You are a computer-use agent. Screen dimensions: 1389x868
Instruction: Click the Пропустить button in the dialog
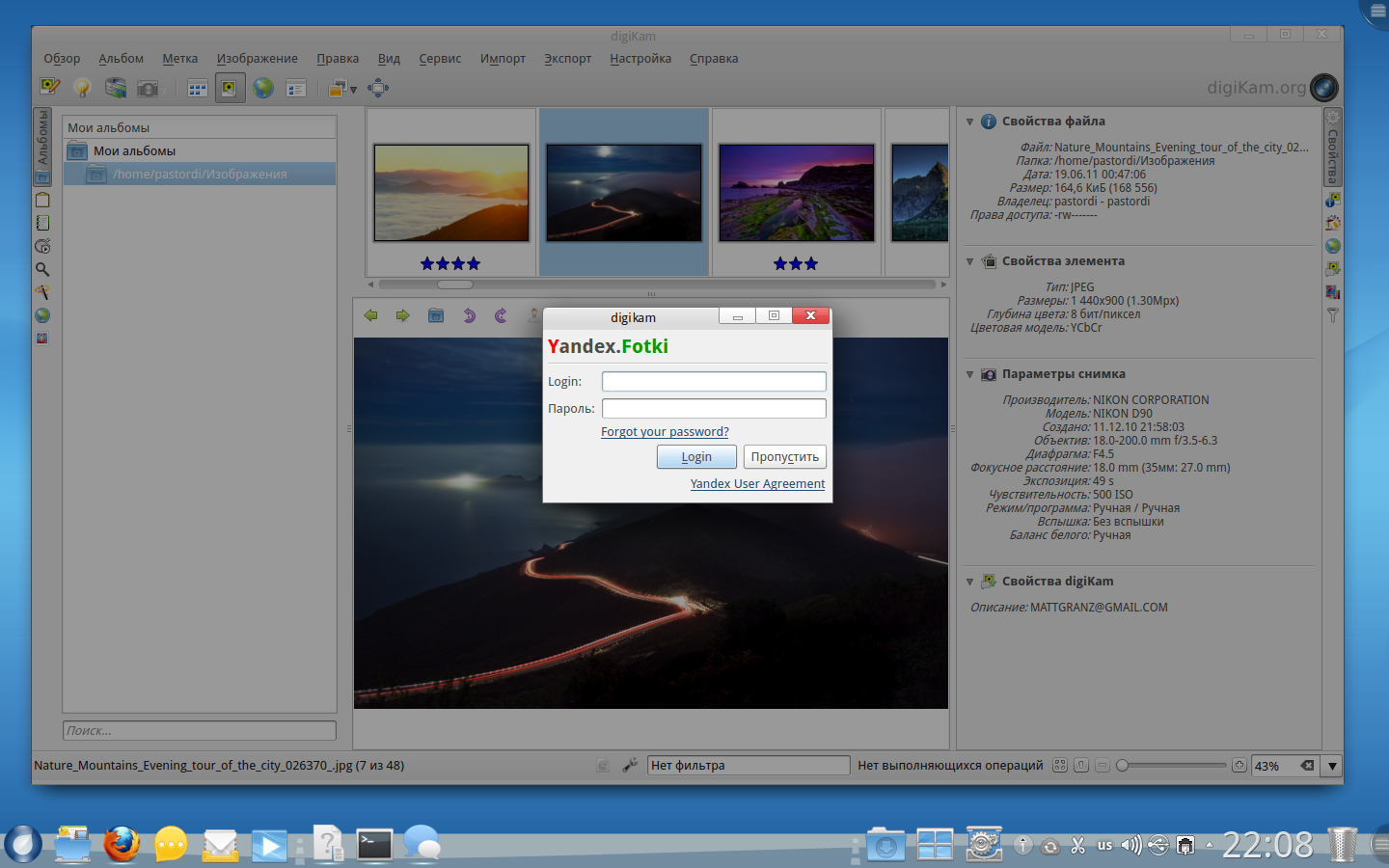pyautogui.click(x=784, y=457)
